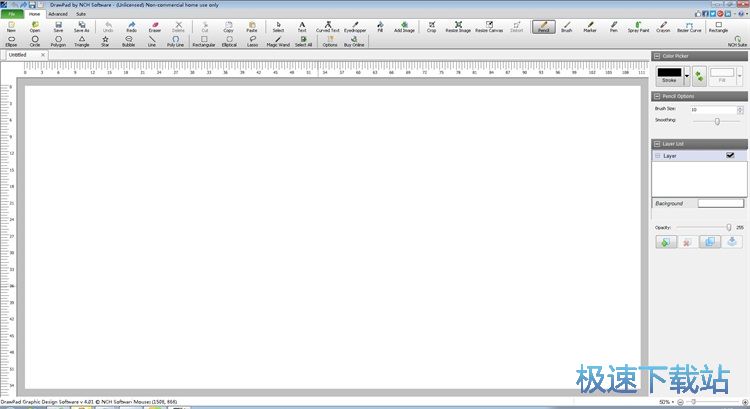Click the Brush Size input field
750x409 pixels.
(x=713, y=110)
